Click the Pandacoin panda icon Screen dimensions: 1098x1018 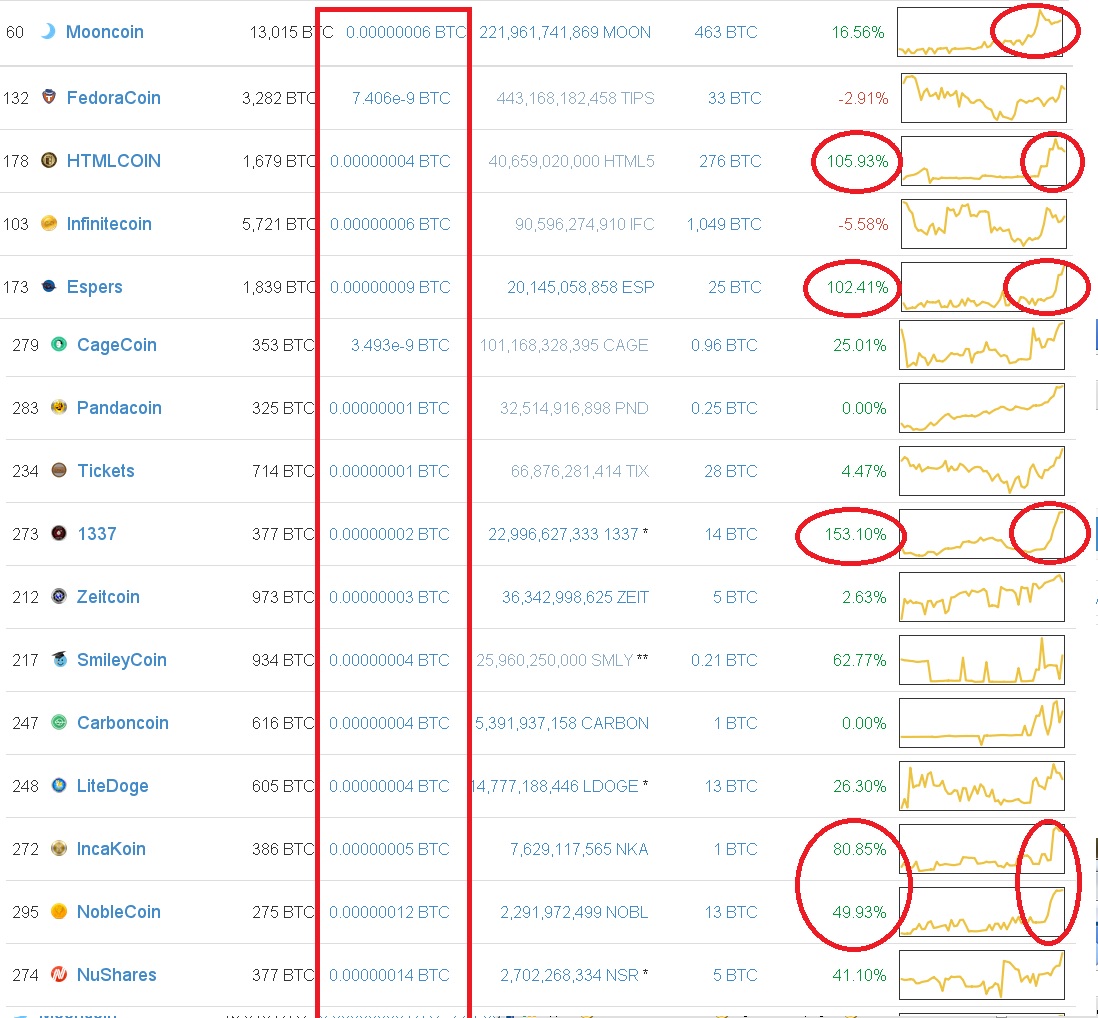59,408
